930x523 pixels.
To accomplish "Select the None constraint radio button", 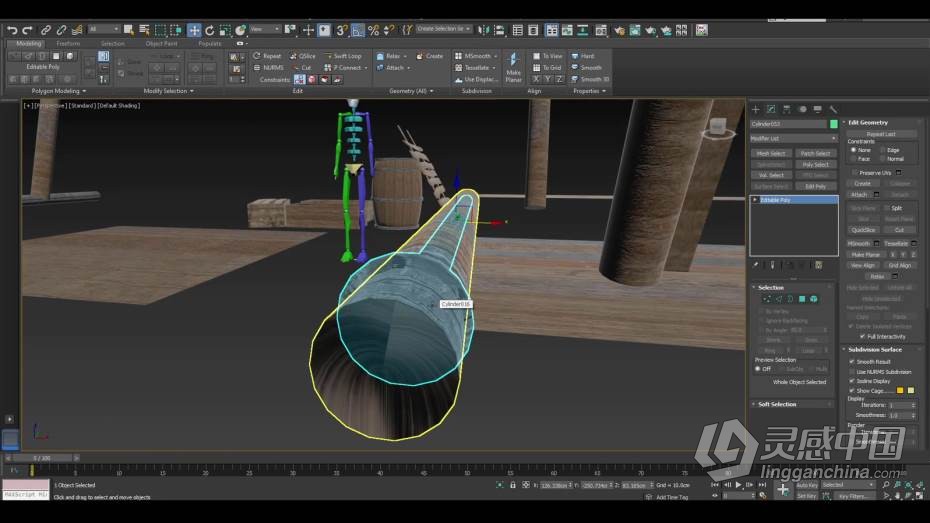I will (853, 150).
